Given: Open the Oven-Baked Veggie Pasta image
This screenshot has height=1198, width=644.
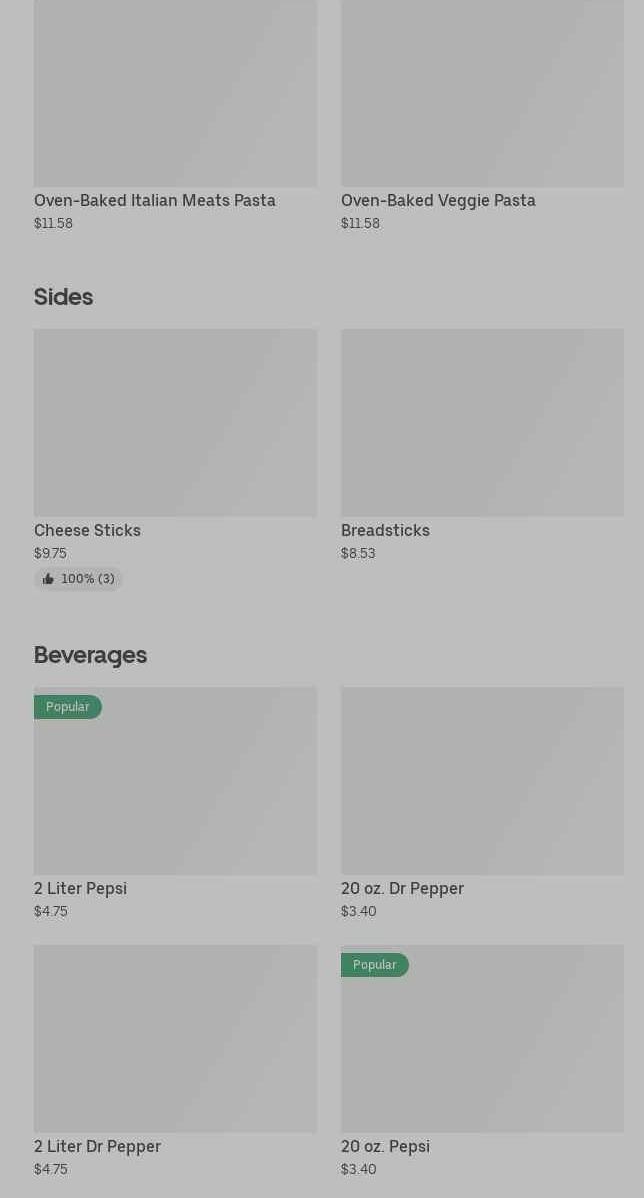Looking at the screenshot, I should 482,93.
